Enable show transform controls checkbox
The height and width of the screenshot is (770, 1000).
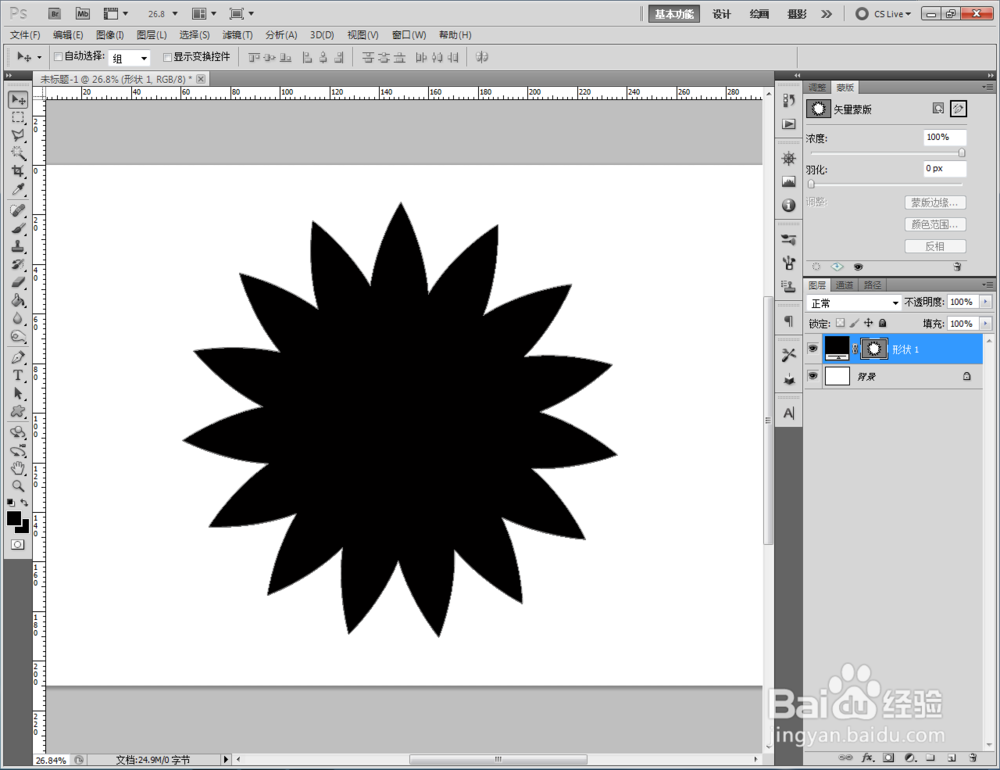click(x=167, y=57)
